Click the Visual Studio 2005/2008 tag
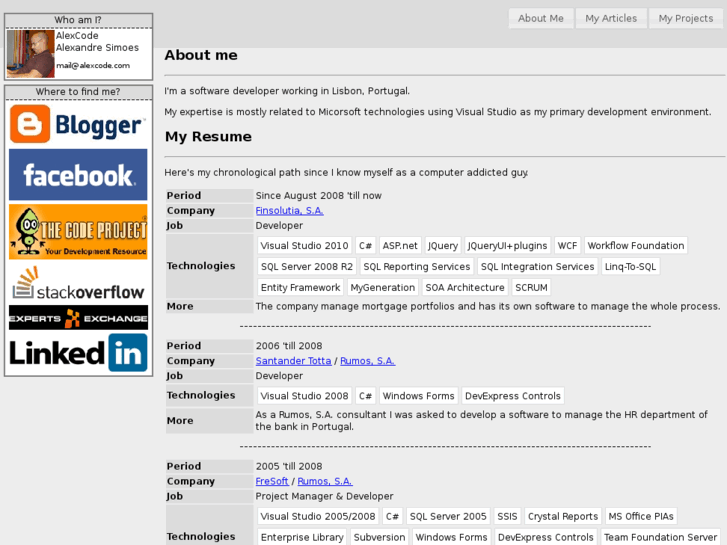Viewport: 727px width, 545px height. (x=318, y=516)
